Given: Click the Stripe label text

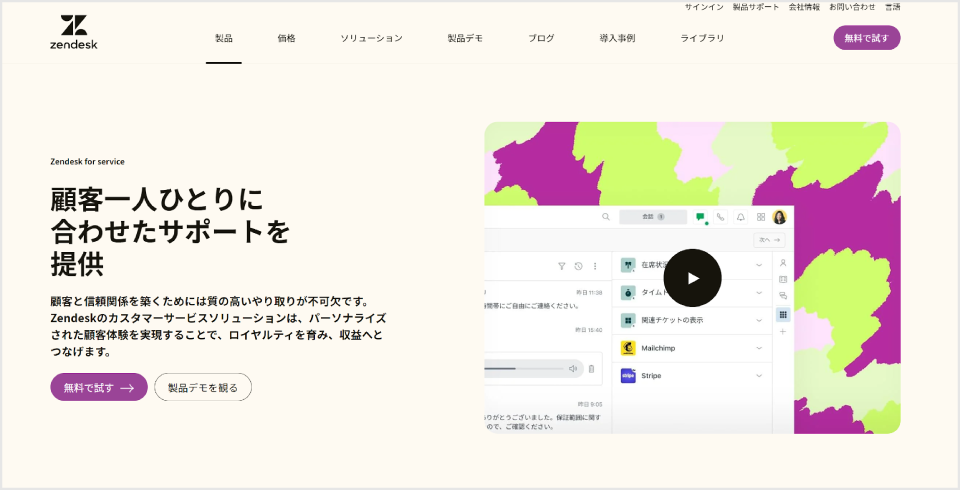Looking at the screenshot, I should pyautogui.click(x=651, y=375).
